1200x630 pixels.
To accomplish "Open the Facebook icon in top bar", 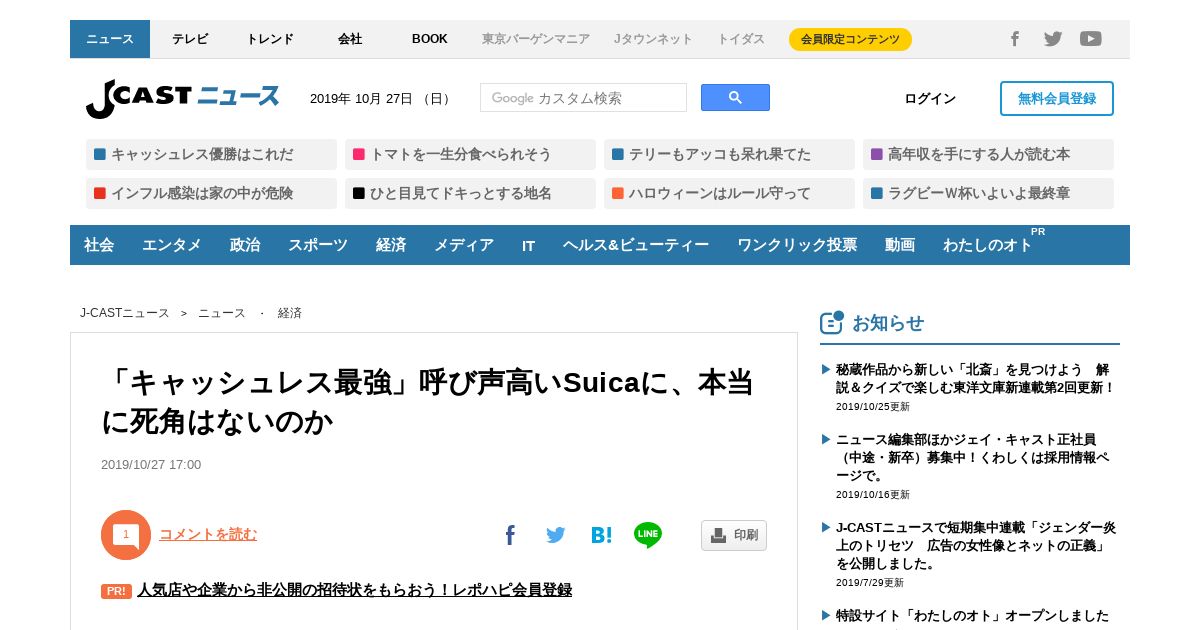I will 1014,39.
